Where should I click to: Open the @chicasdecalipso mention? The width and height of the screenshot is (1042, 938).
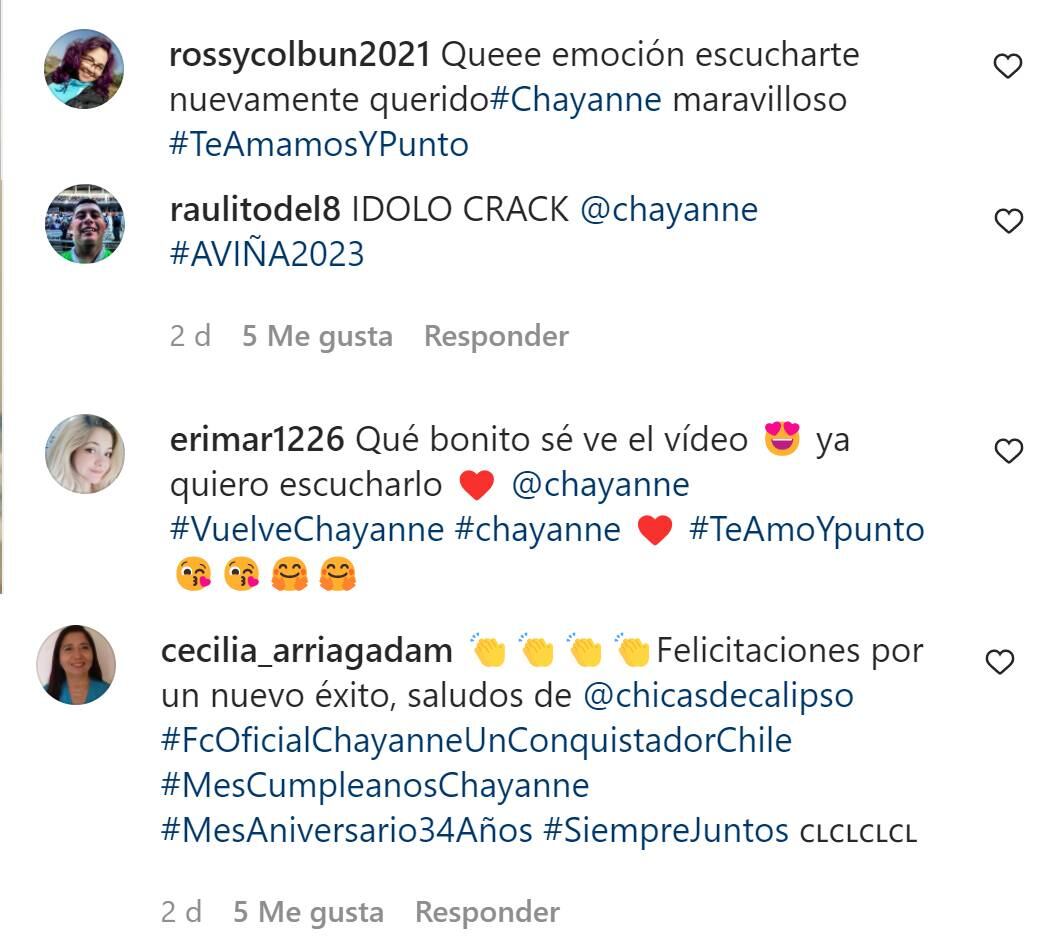718,696
